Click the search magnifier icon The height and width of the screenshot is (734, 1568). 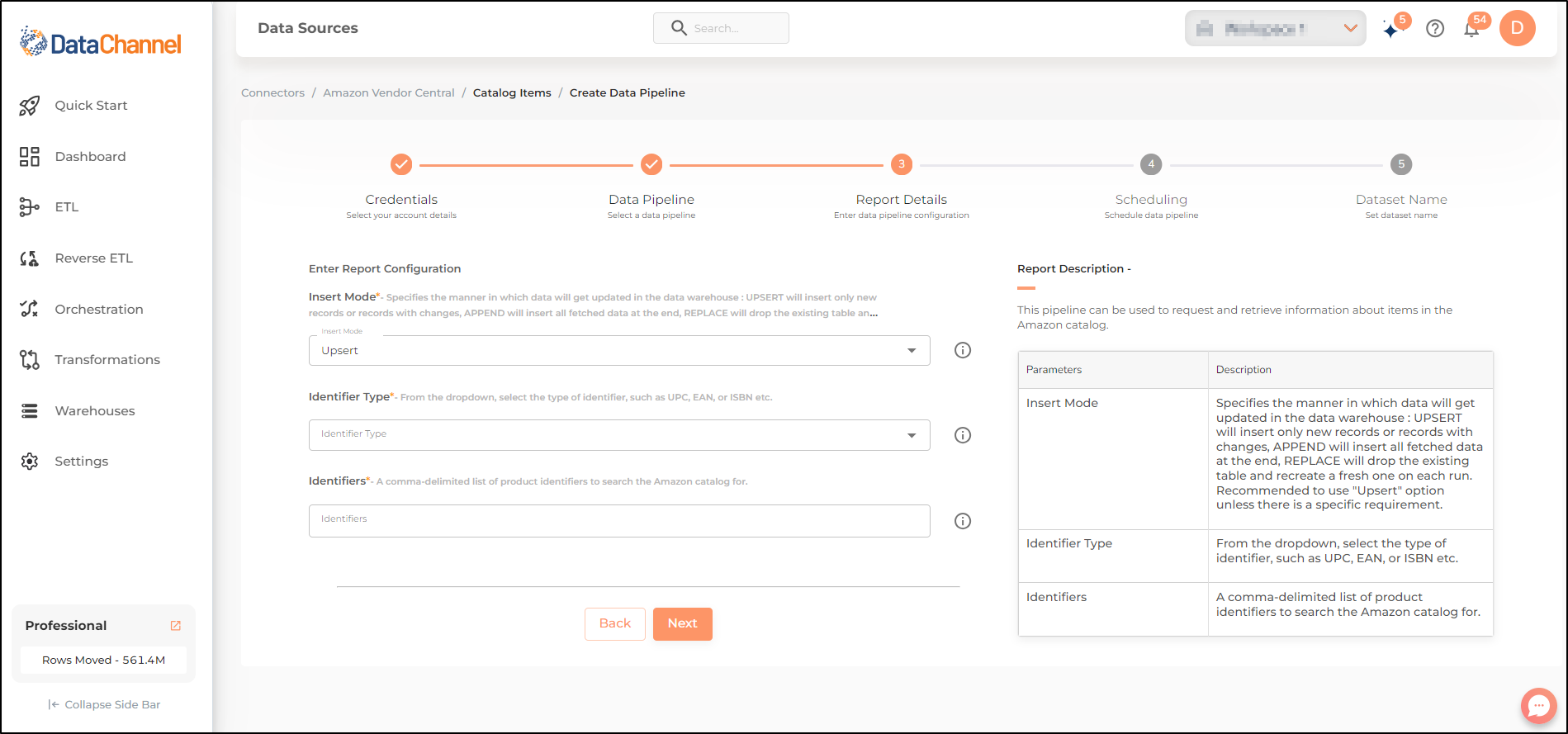679,28
